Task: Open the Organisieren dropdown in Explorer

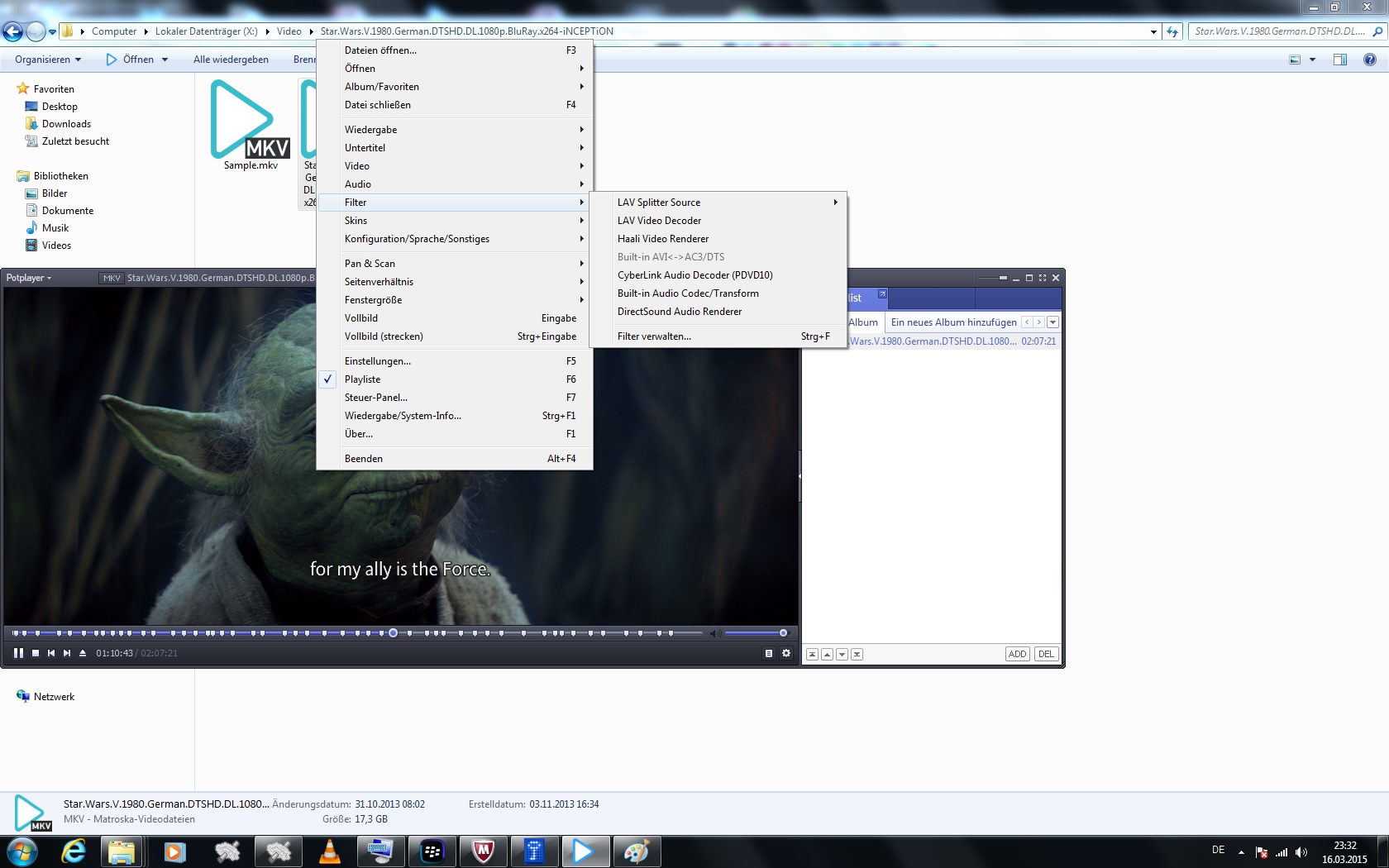Action: tap(48, 60)
